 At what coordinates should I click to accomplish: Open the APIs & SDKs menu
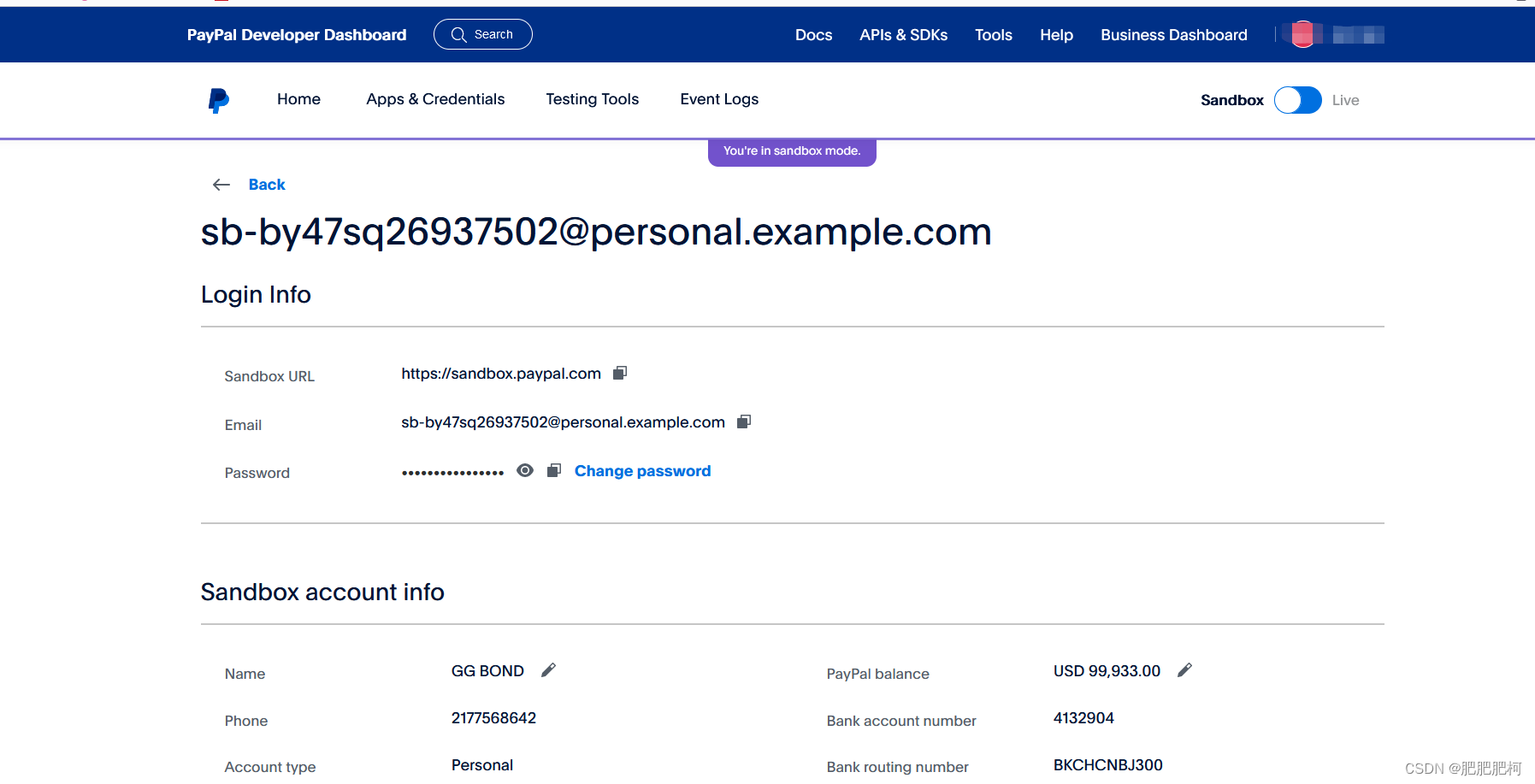903,35
